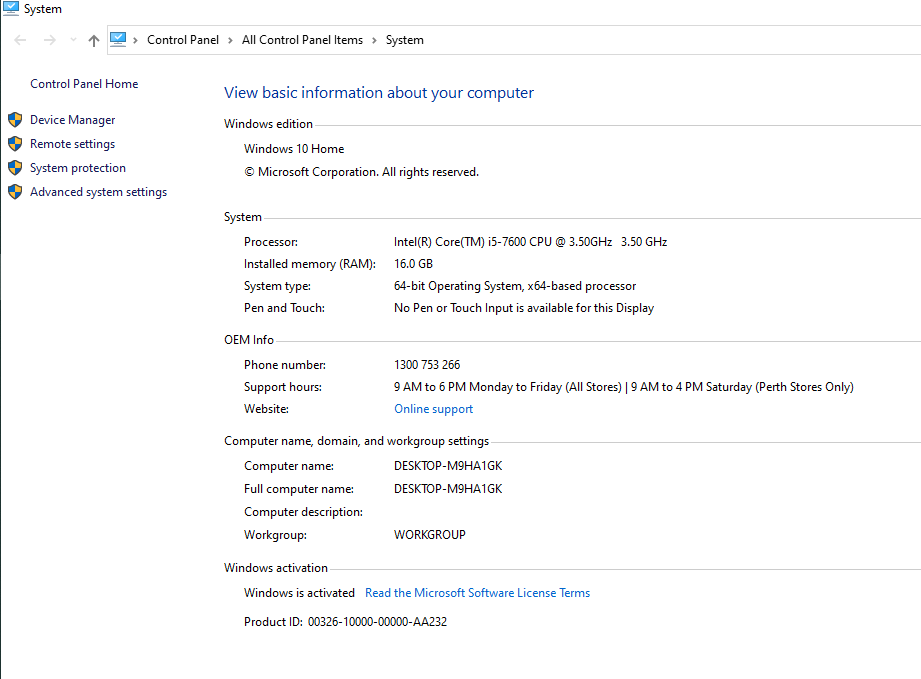Click the System window title icon
This screenshot has height=679, width=921.
11,8
